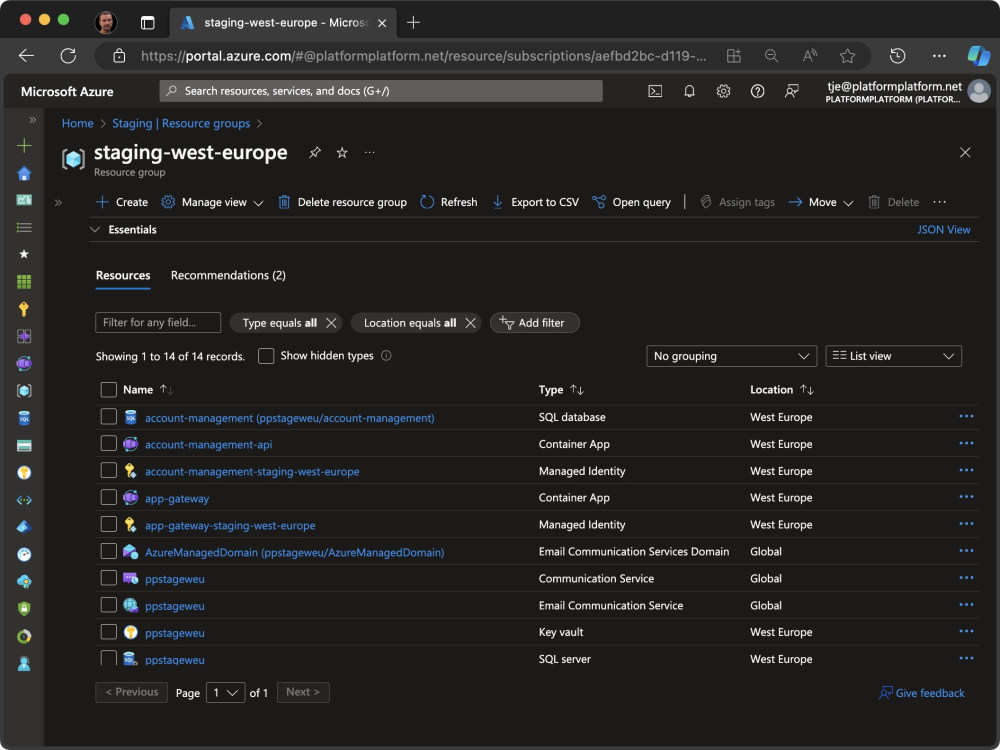Open the Manage view dropdown
This screenshot has width=1000, height=750.
tap(212, 202)
